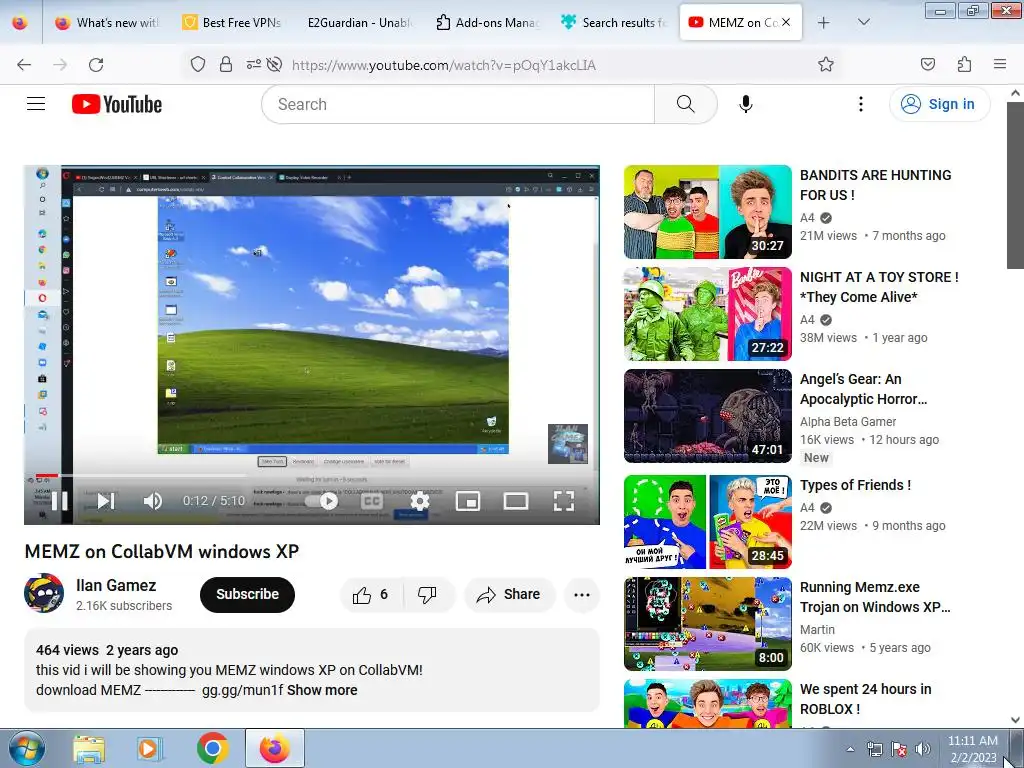The height and width of the screenshot is (768, 1024).
Task: Open YouTube settings three-dot menu
Action: [x=861, y=104]
